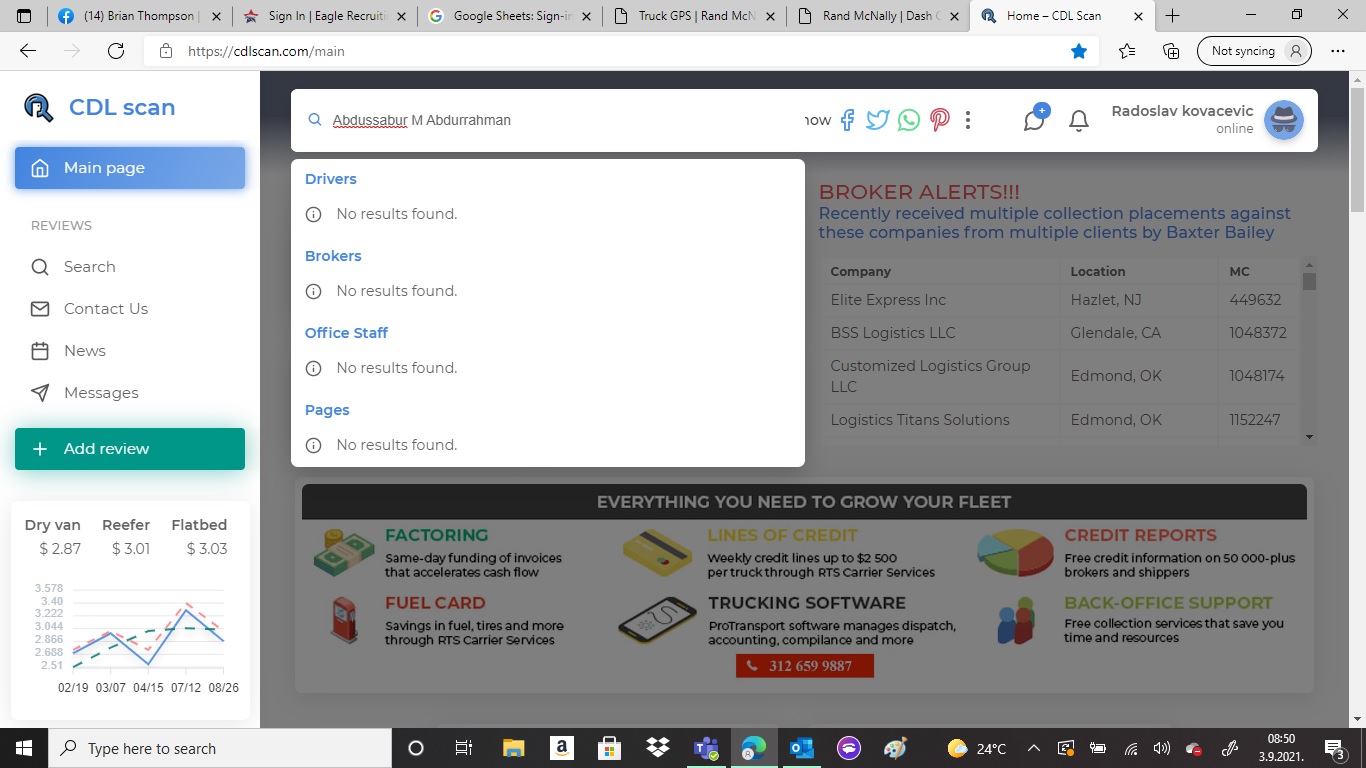This screenshot has height=768, width=1366.
Task: Switch to the Google Sheets browser tab
Action: [x=510, y=16]
